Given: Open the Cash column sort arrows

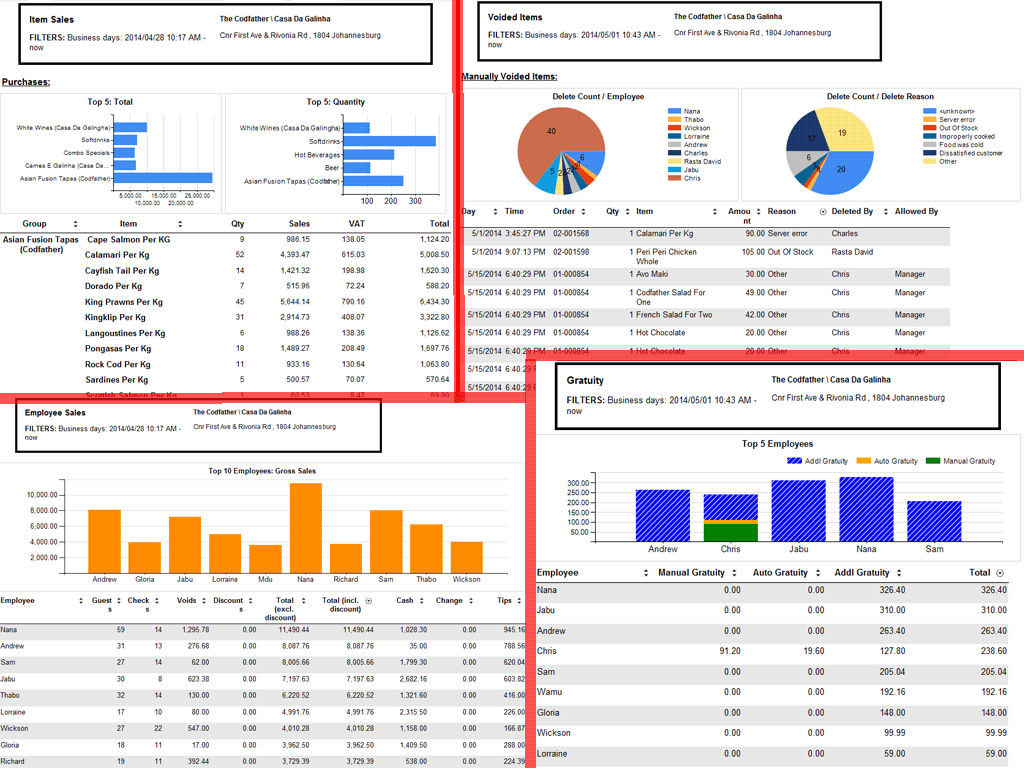Looking at the screenshot, I should click(x=421, y=601).
